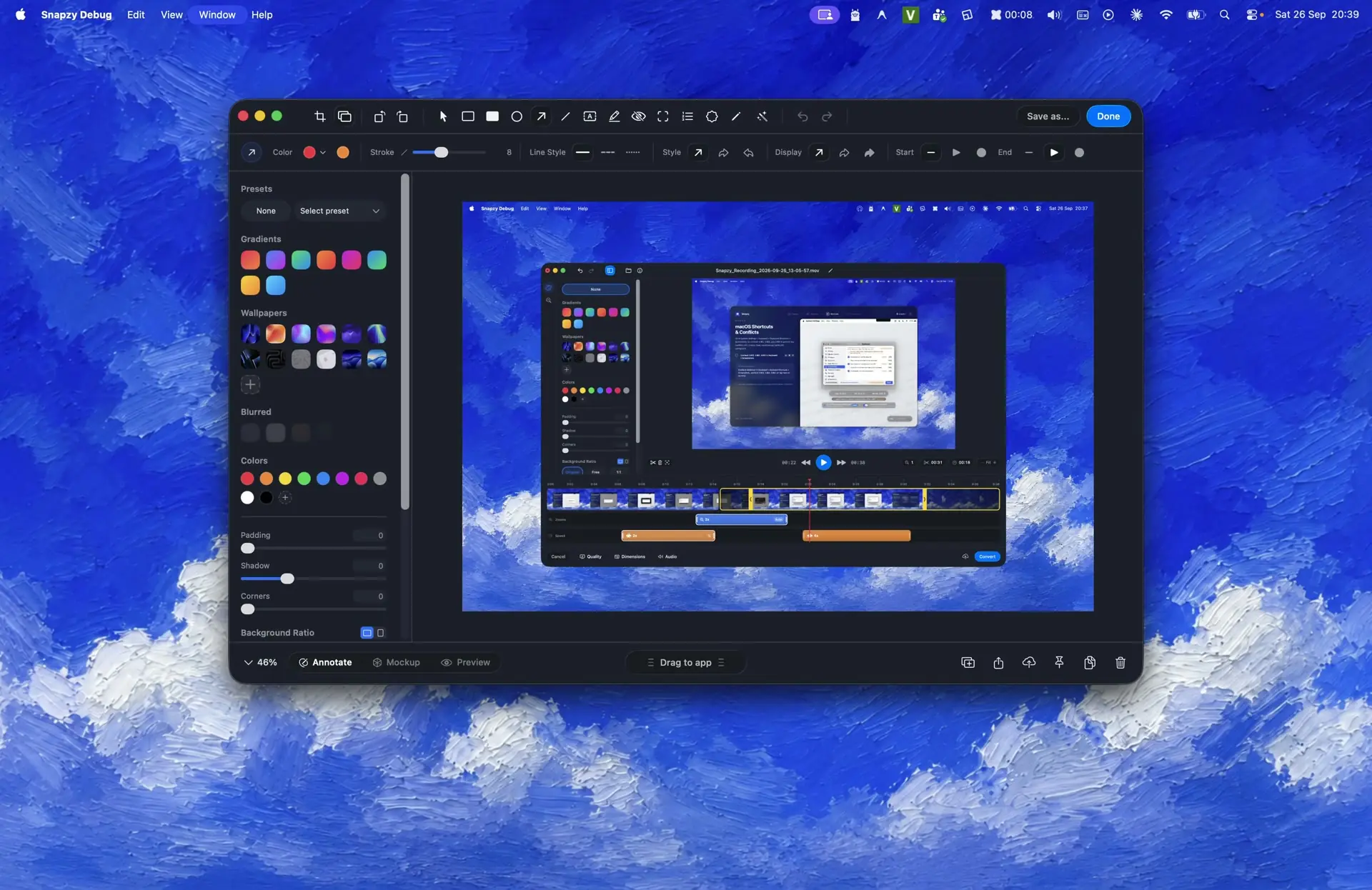This screenshot has height=890, width=1372.
Task: Open the Window menu
Action: [217, 14]
